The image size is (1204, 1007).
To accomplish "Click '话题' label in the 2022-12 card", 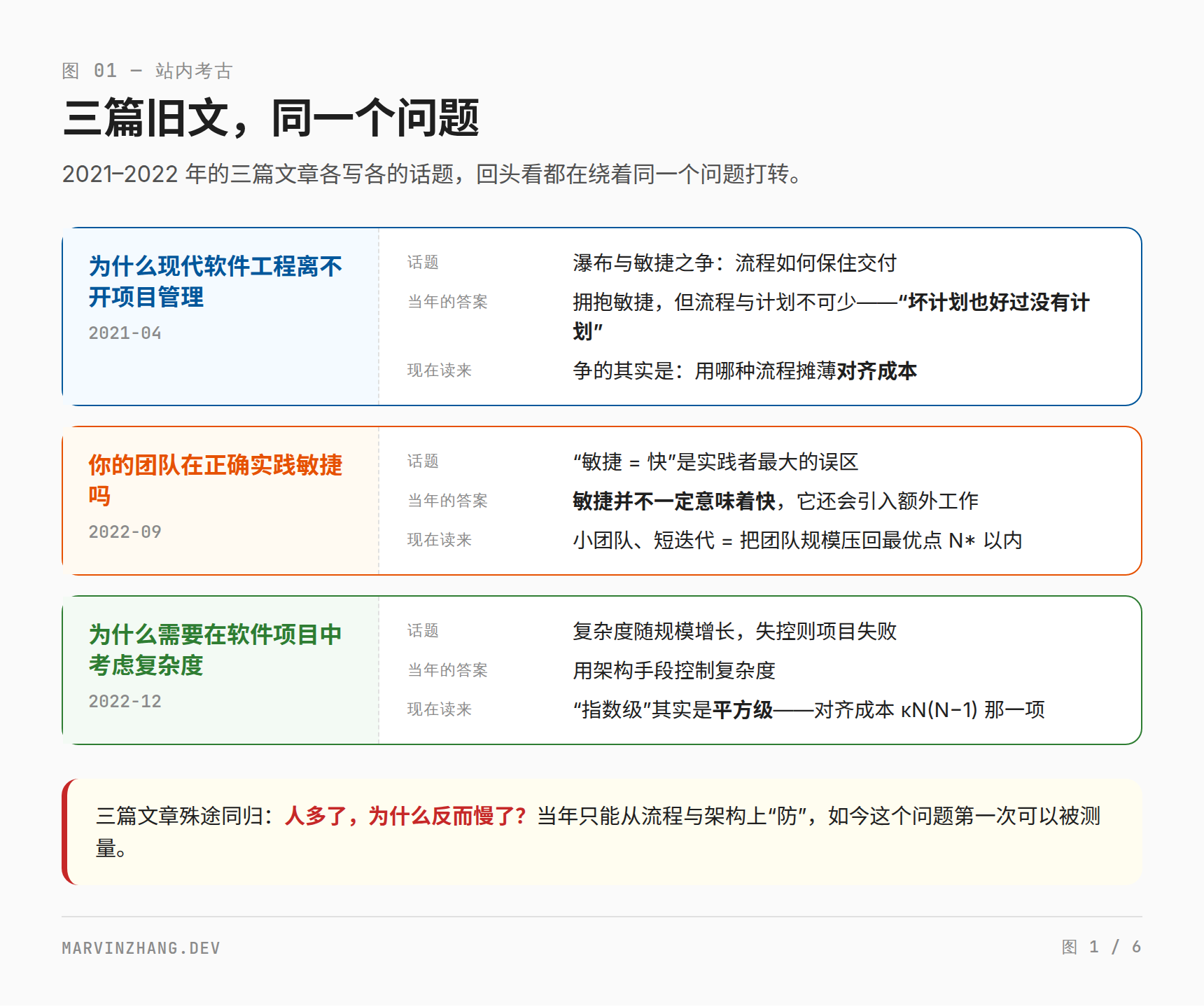I will (423, 631).
